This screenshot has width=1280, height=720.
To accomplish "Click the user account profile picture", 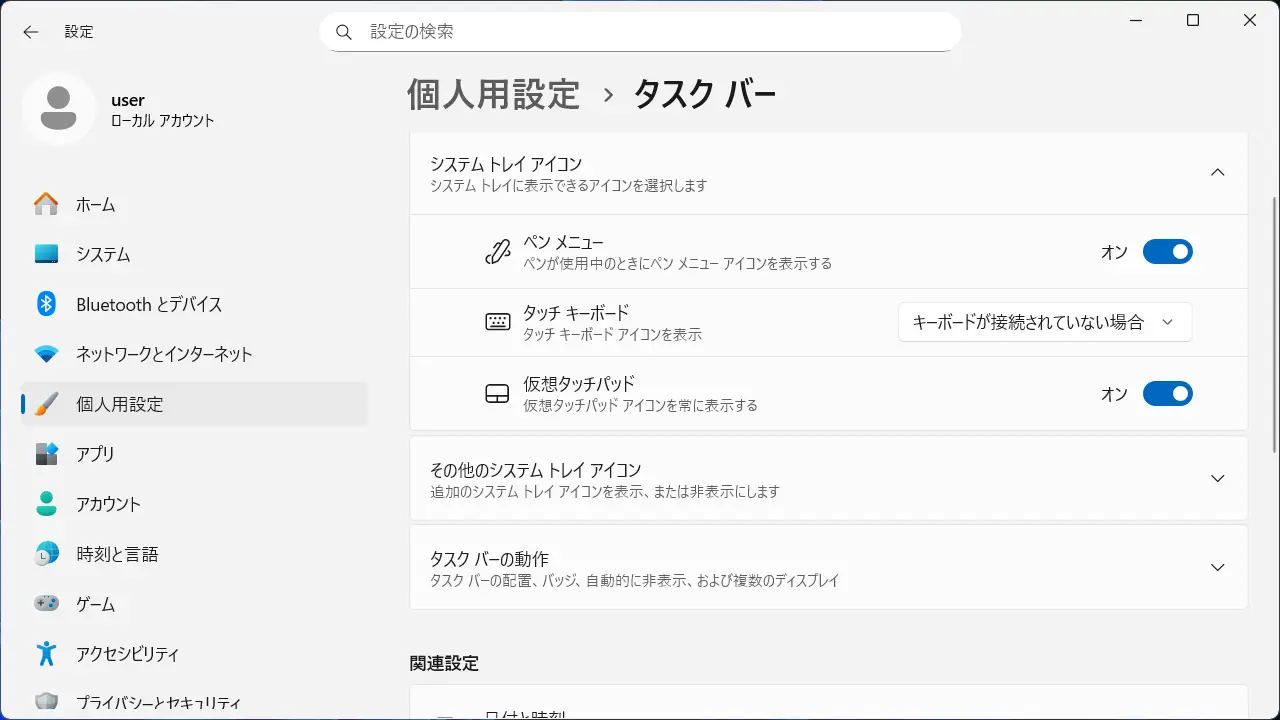I will pyautogui.click(x=59, y=109).
